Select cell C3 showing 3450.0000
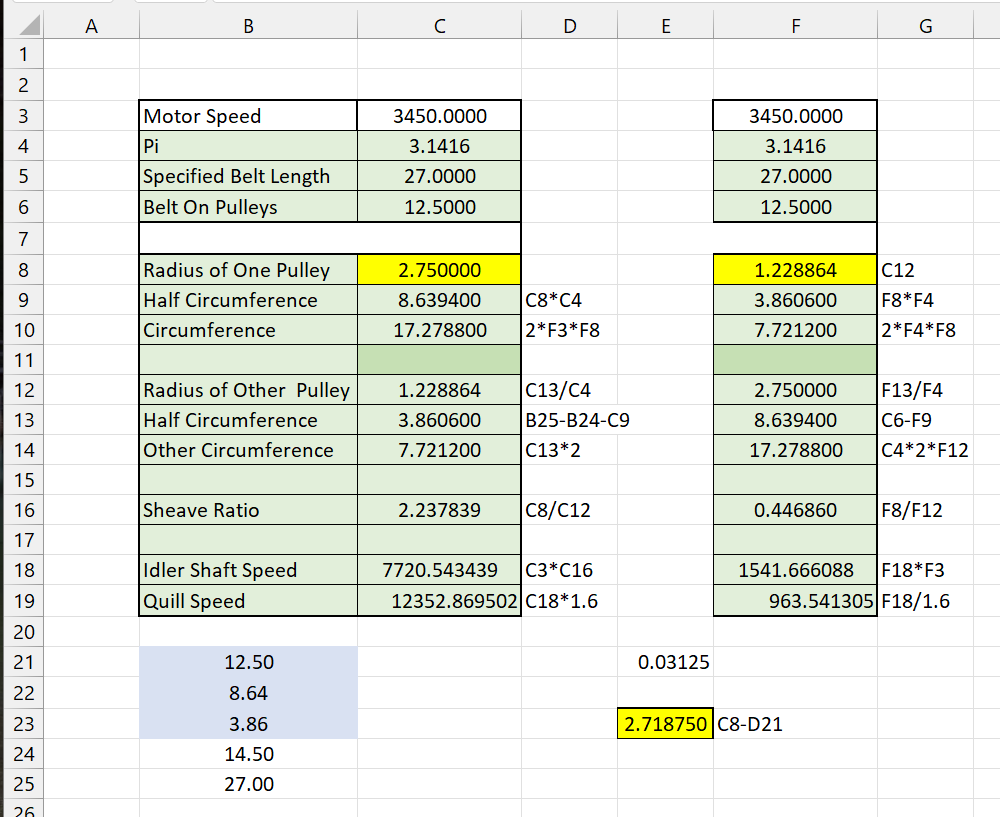Screen dimensions: 1000x817 [439, 116]
